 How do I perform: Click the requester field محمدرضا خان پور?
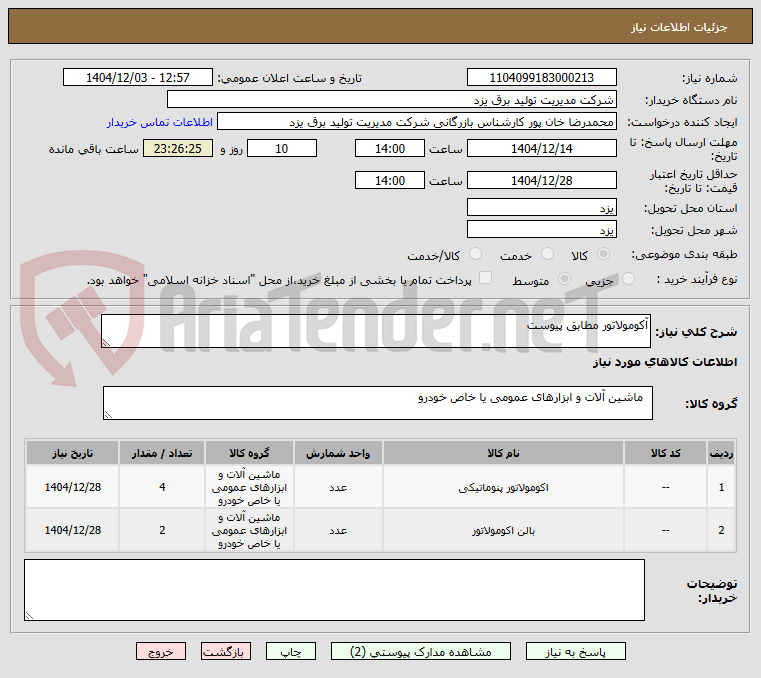pos(417,121)
